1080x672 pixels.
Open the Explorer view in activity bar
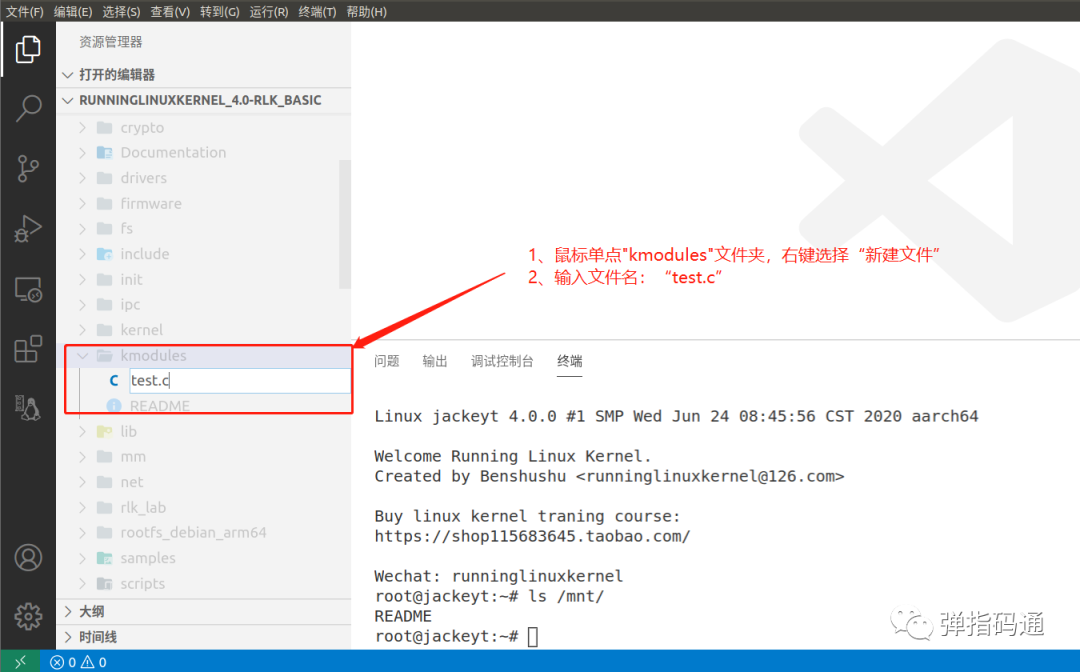28,49
